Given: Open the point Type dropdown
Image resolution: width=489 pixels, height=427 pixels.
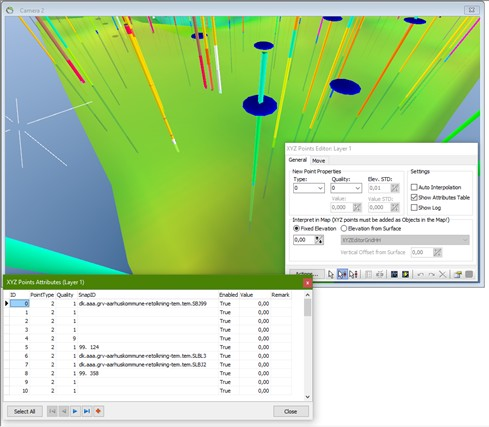Looking at the screenshot, I should point(309,188).
